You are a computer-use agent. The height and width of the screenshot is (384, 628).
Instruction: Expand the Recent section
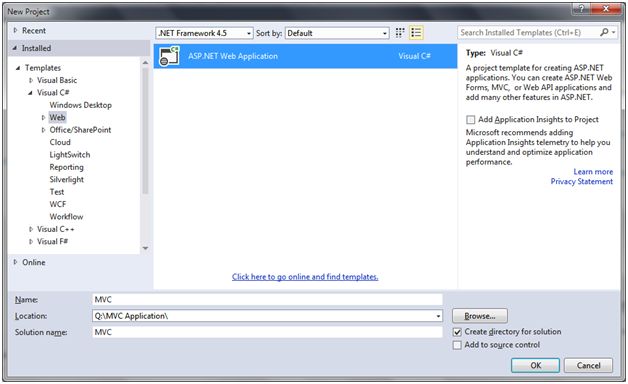tap(15, 30)
